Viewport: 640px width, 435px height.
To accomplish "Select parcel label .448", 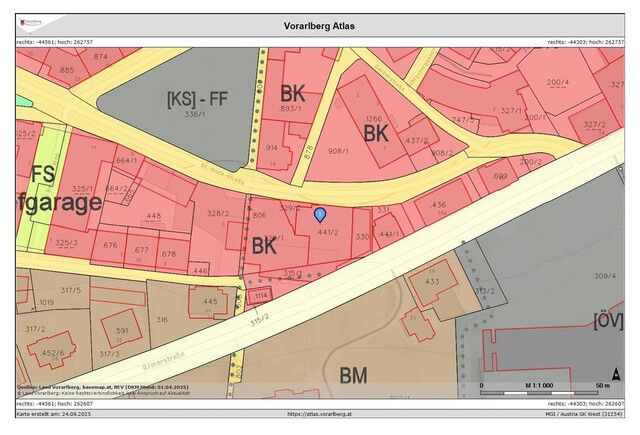I will coord(153,216).
